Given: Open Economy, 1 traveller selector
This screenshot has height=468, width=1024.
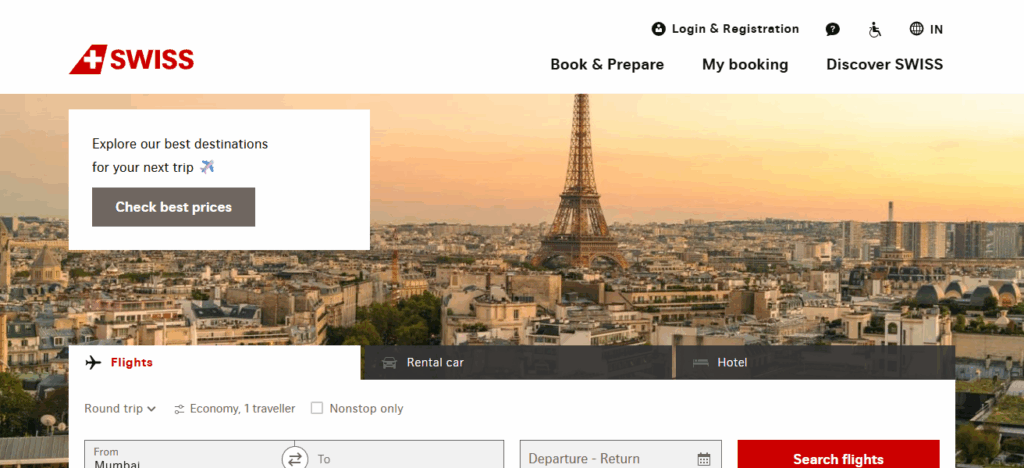Looking at the screenshot, I should point(235,408).
